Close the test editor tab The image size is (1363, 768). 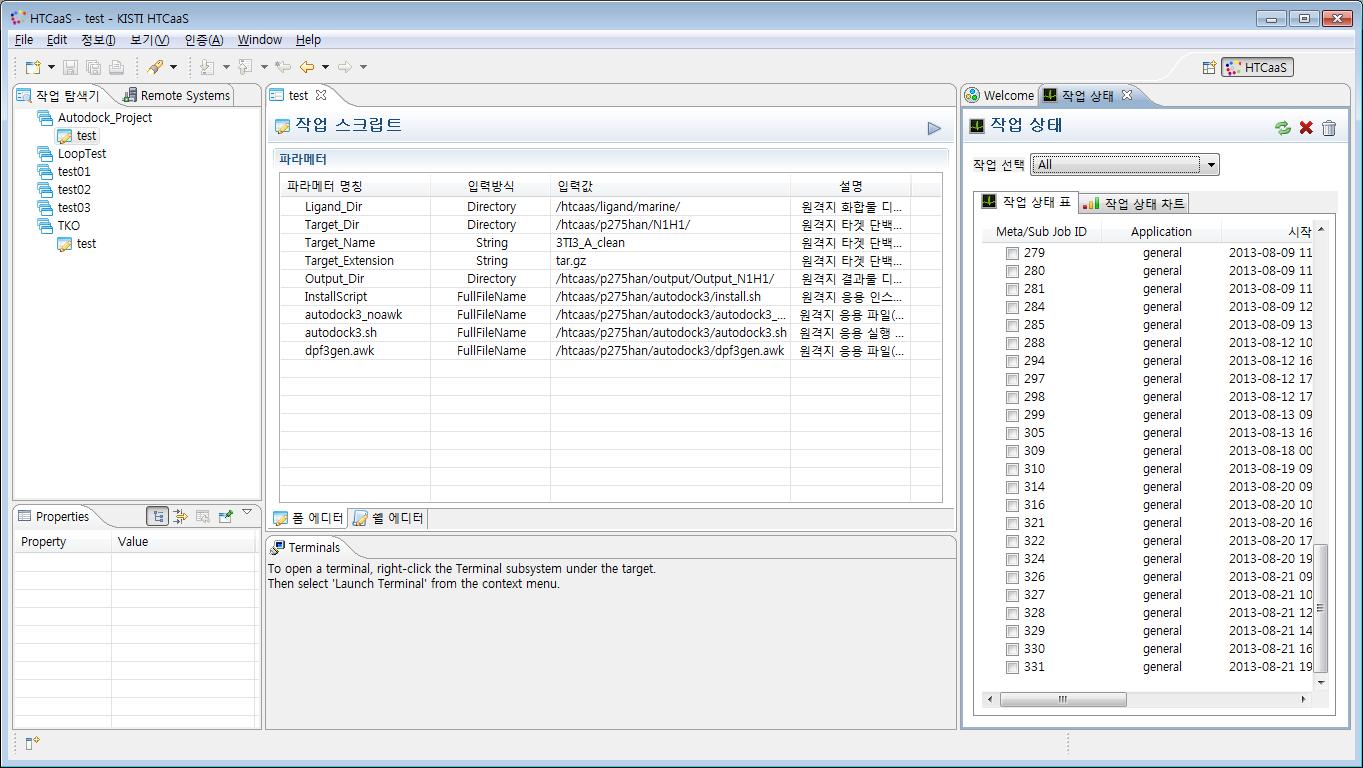(321, 95)
